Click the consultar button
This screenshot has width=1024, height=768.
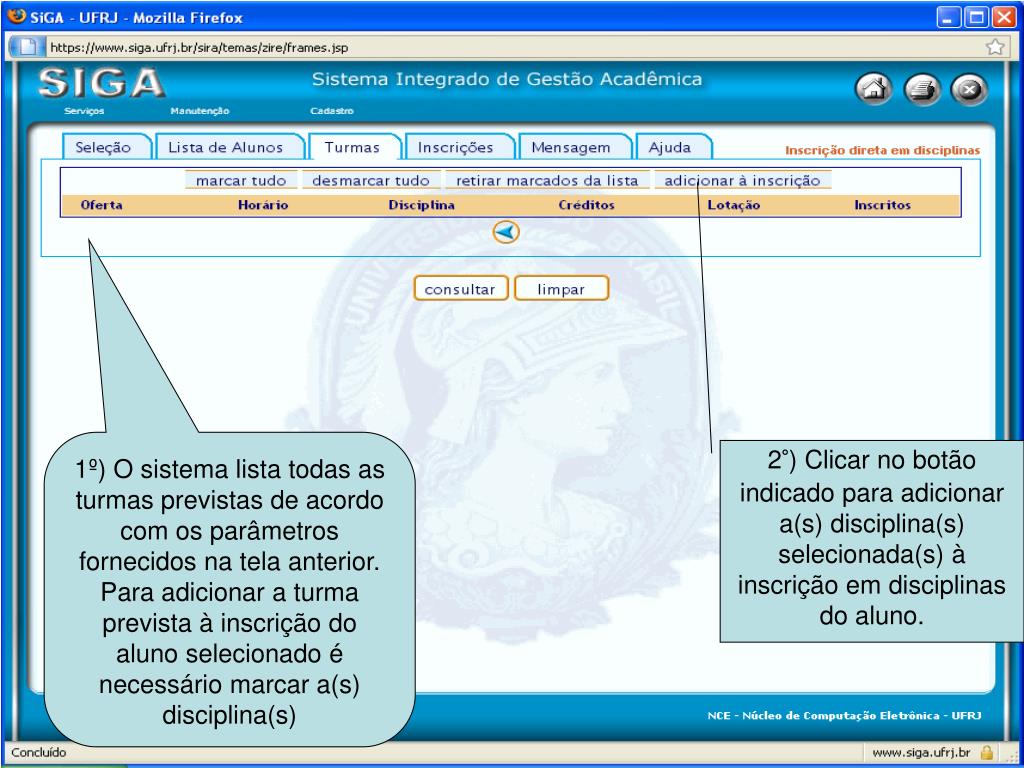[460, 289]
